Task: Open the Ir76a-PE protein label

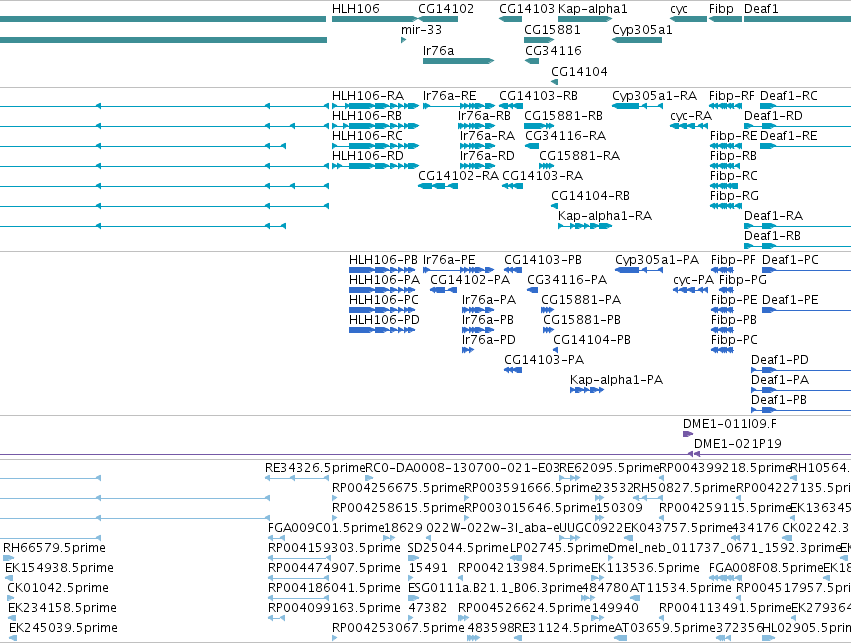Action: pyautogui.click(x=449, y=260)
